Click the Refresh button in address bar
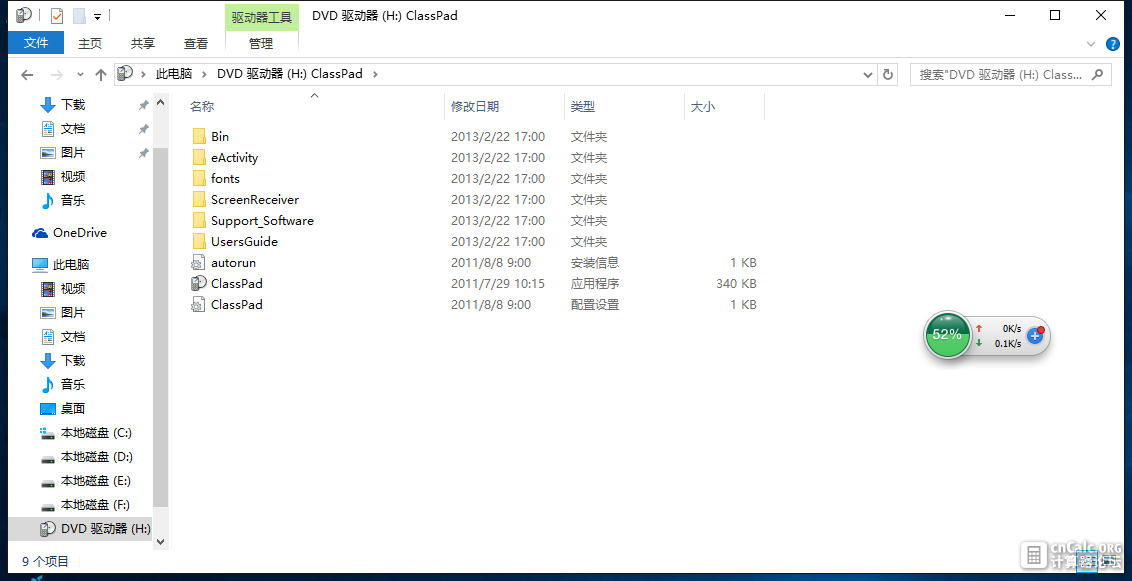1132x581 pixels. click(x=887, y=74)
